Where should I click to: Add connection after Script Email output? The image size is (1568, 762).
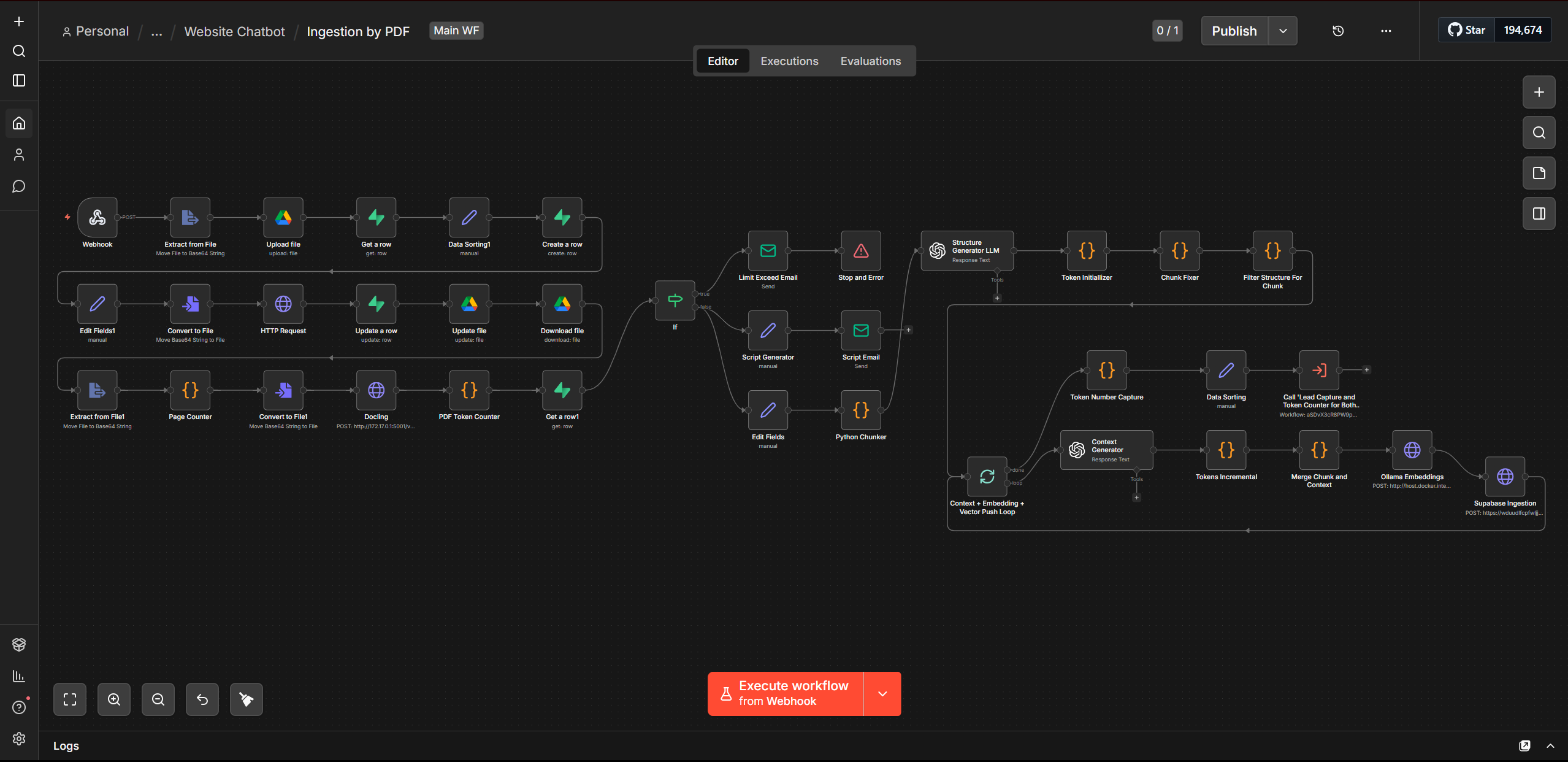point(909,330)
